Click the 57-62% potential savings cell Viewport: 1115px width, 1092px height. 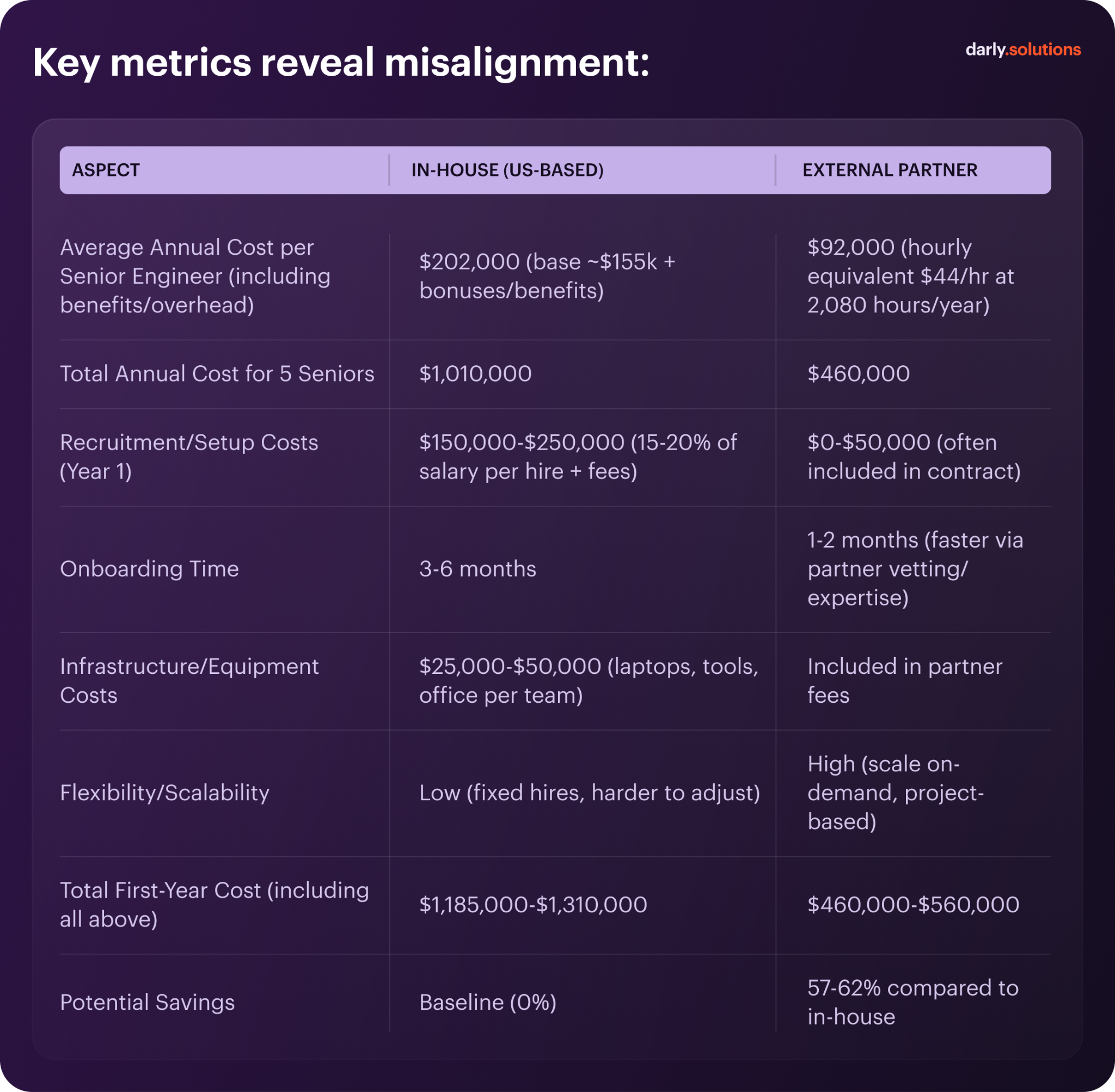[912, 1003]
